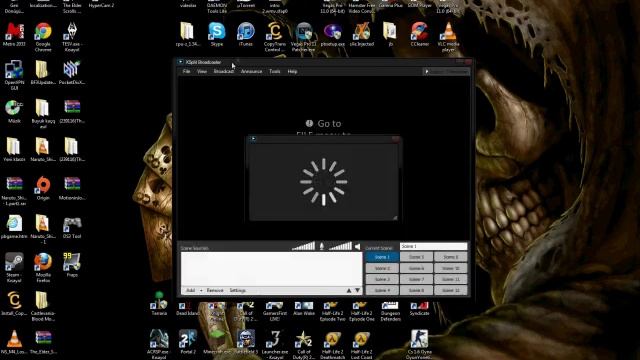
Task: Open the Tools menu in XSplit
Action: click(275, 71)
